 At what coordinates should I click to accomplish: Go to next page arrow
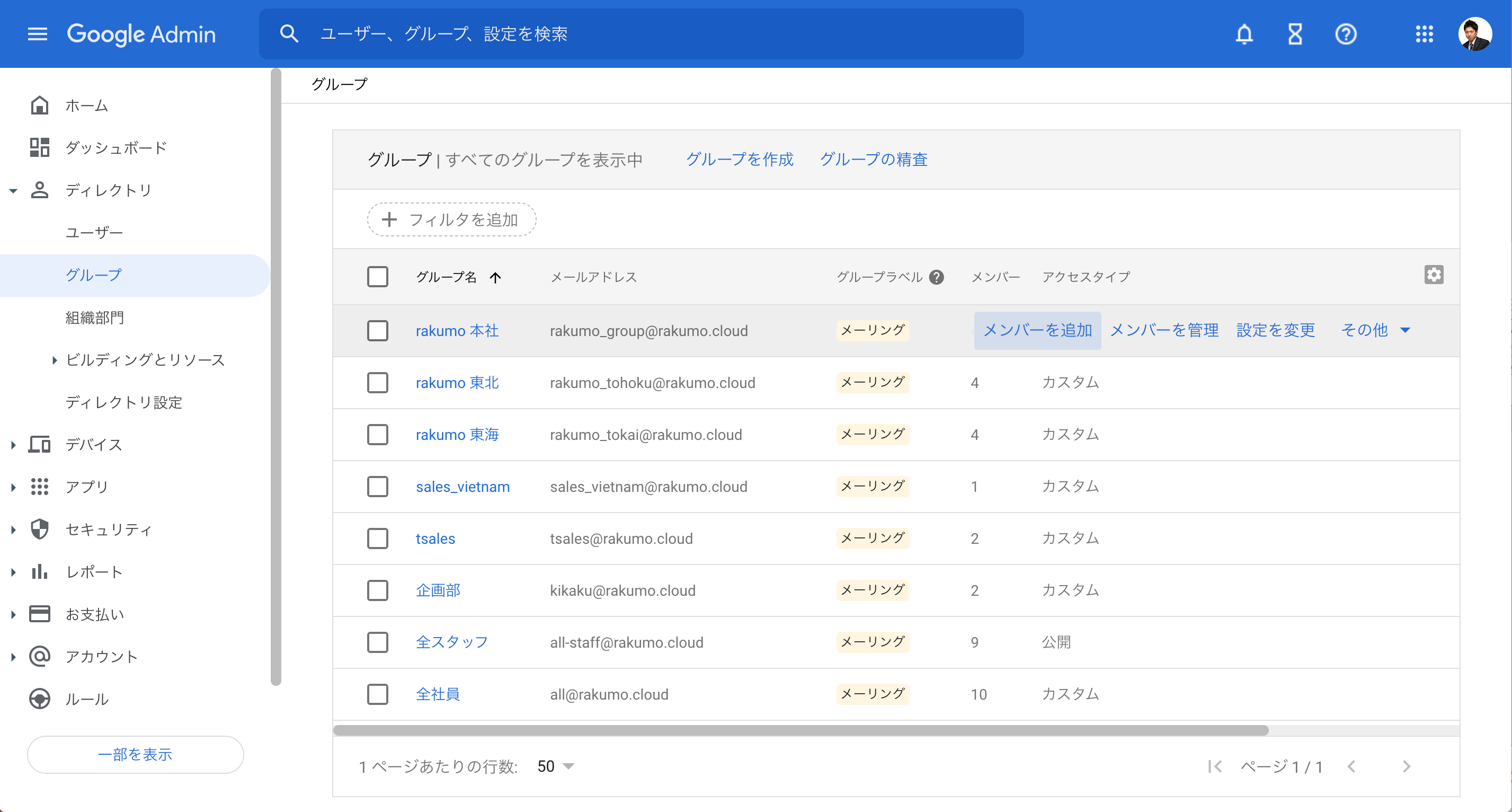pos(1406,766)
